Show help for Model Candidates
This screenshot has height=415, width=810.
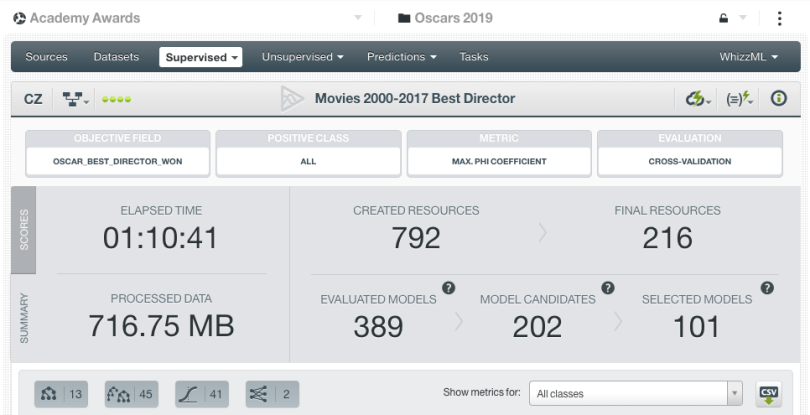[x=608, y=288]
